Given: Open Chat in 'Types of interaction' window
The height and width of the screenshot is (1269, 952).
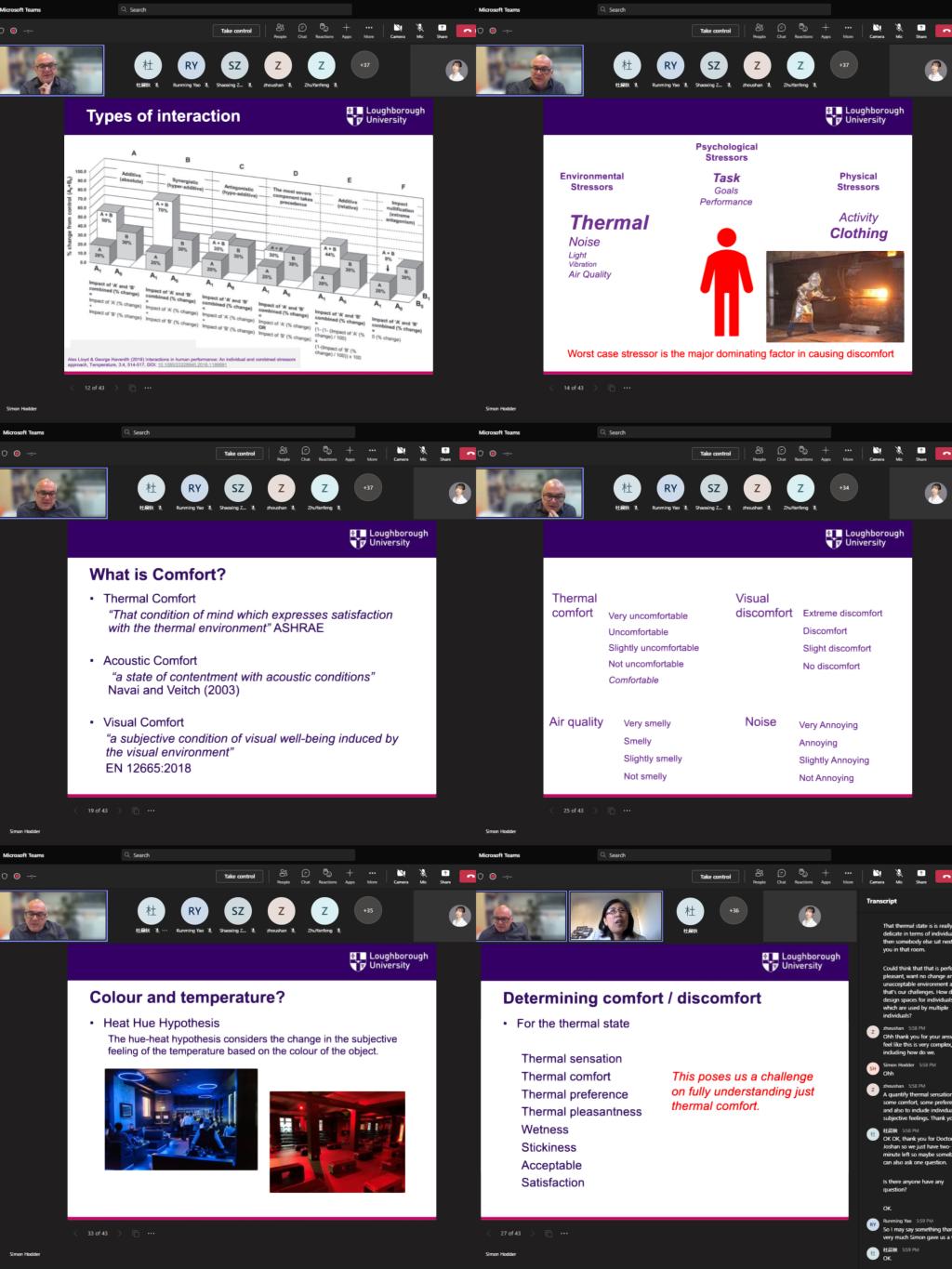Looking at the screenshot, I should click(x=302, y=31).
